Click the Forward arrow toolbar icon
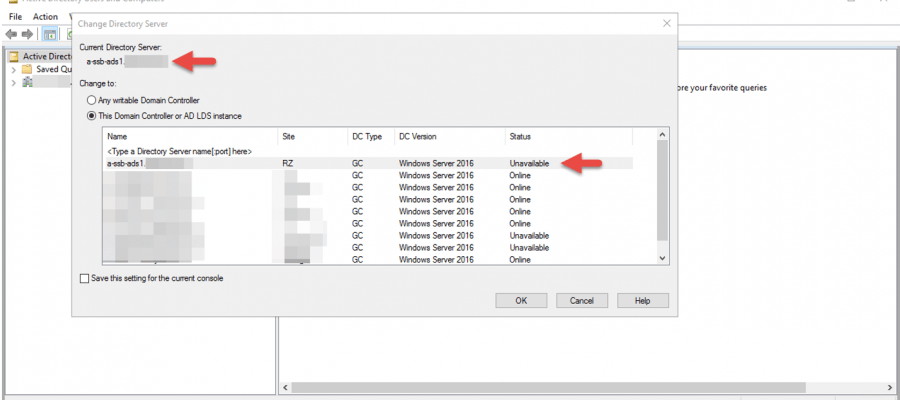The image size is (900, 400). [26, 34]
